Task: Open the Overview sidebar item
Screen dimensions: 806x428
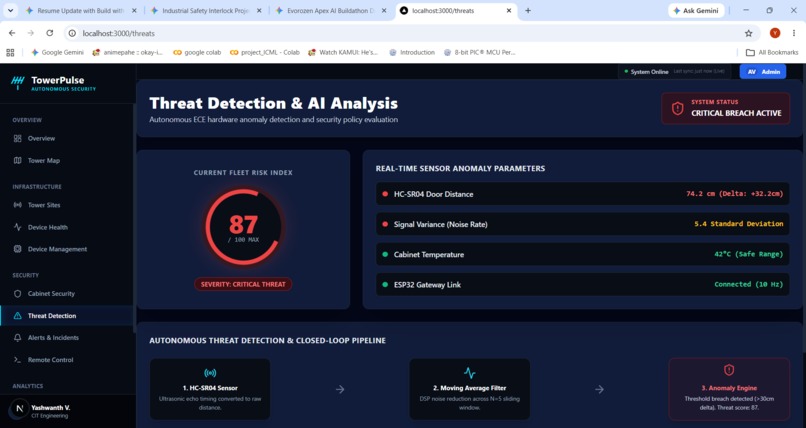Action: [67, 138]
